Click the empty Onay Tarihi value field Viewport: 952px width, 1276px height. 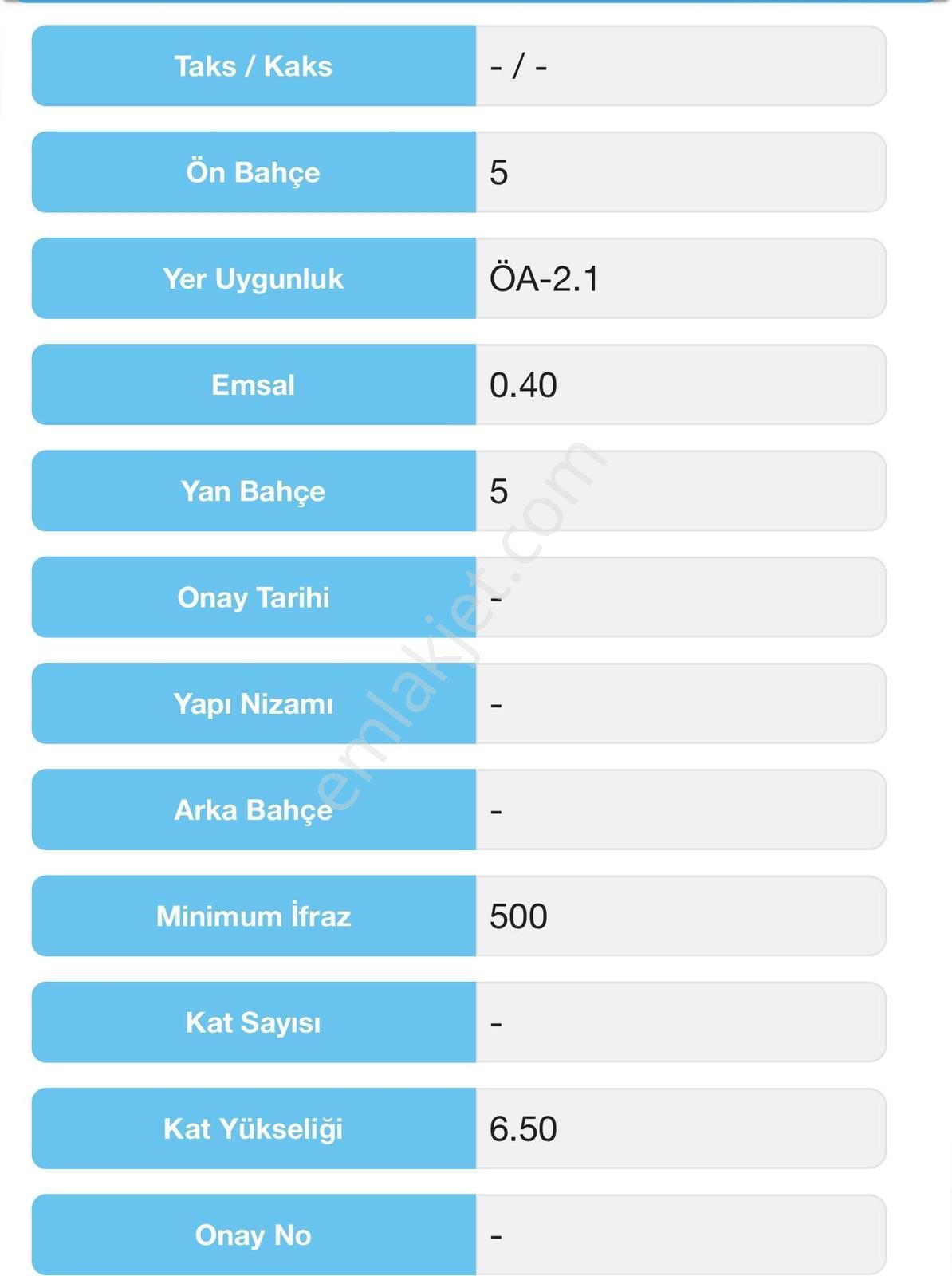pos(681,597)
